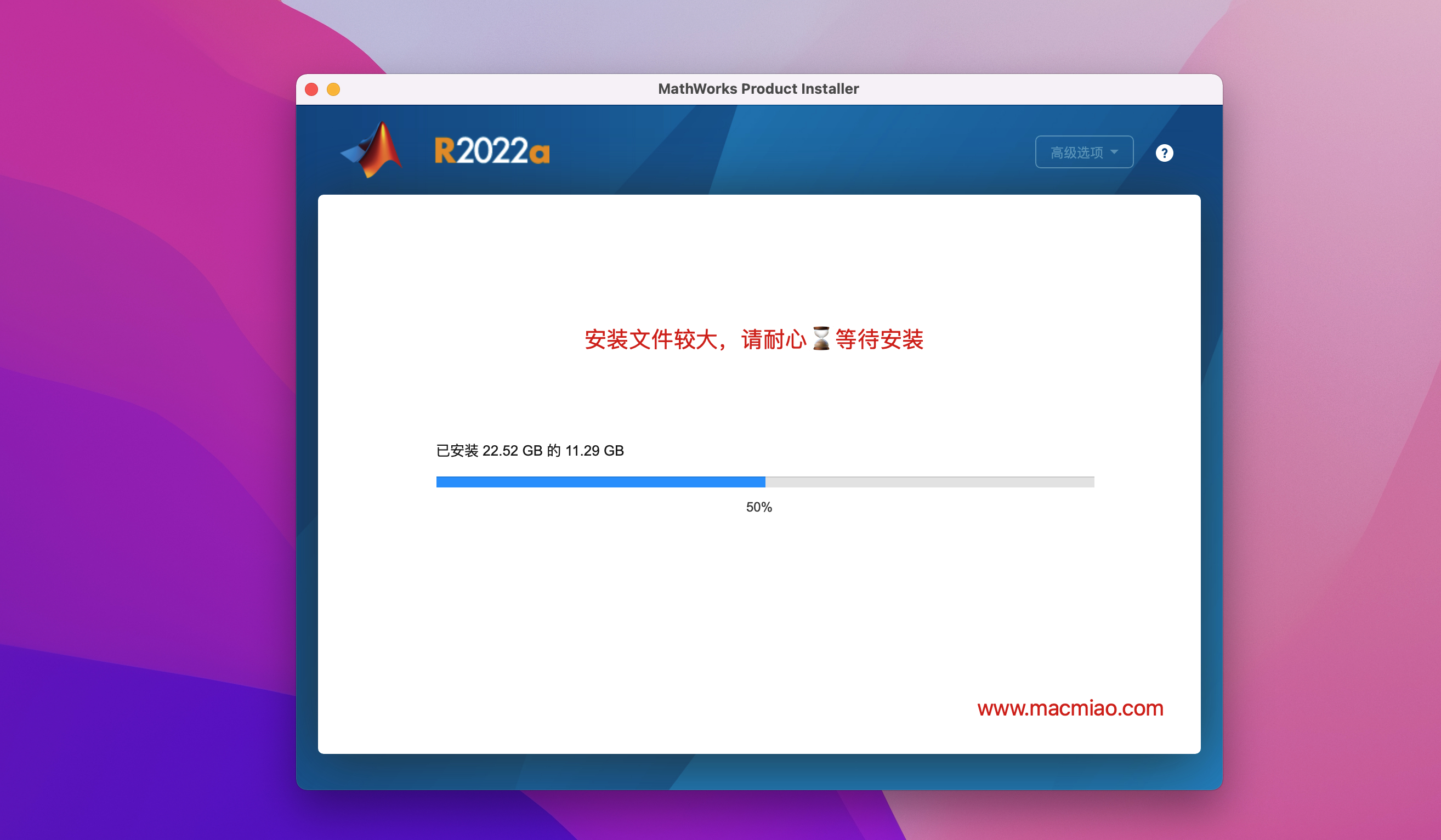Click the 50% progress label
The height and width of the screenshot is (840, 1441).
pyautogui.click(x=758, y=507)
